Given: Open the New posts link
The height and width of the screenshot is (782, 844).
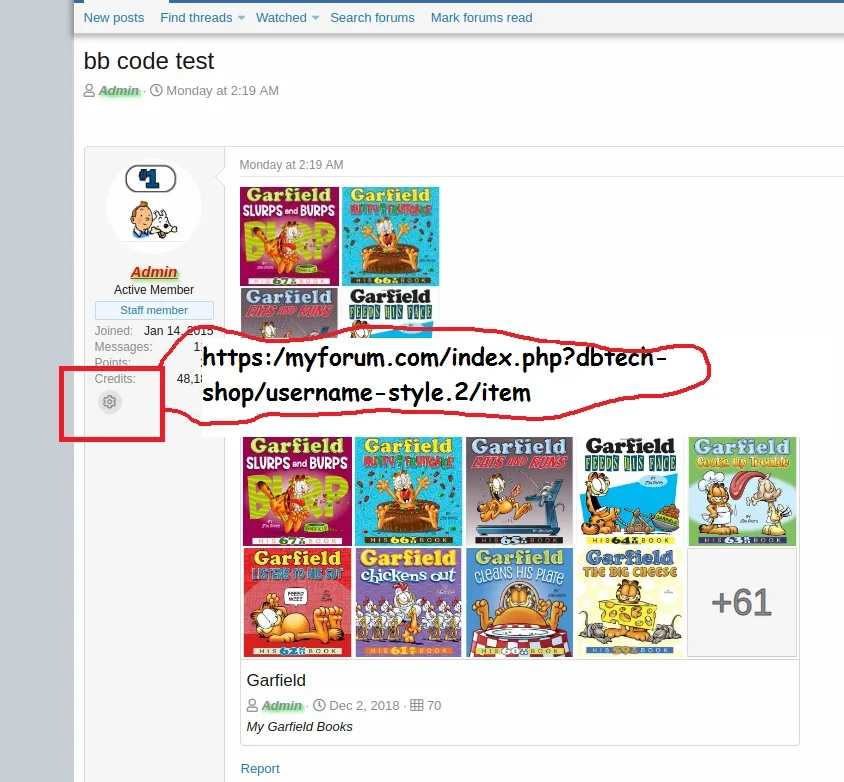Looking at the screenshot, I should tap(114, 18).
